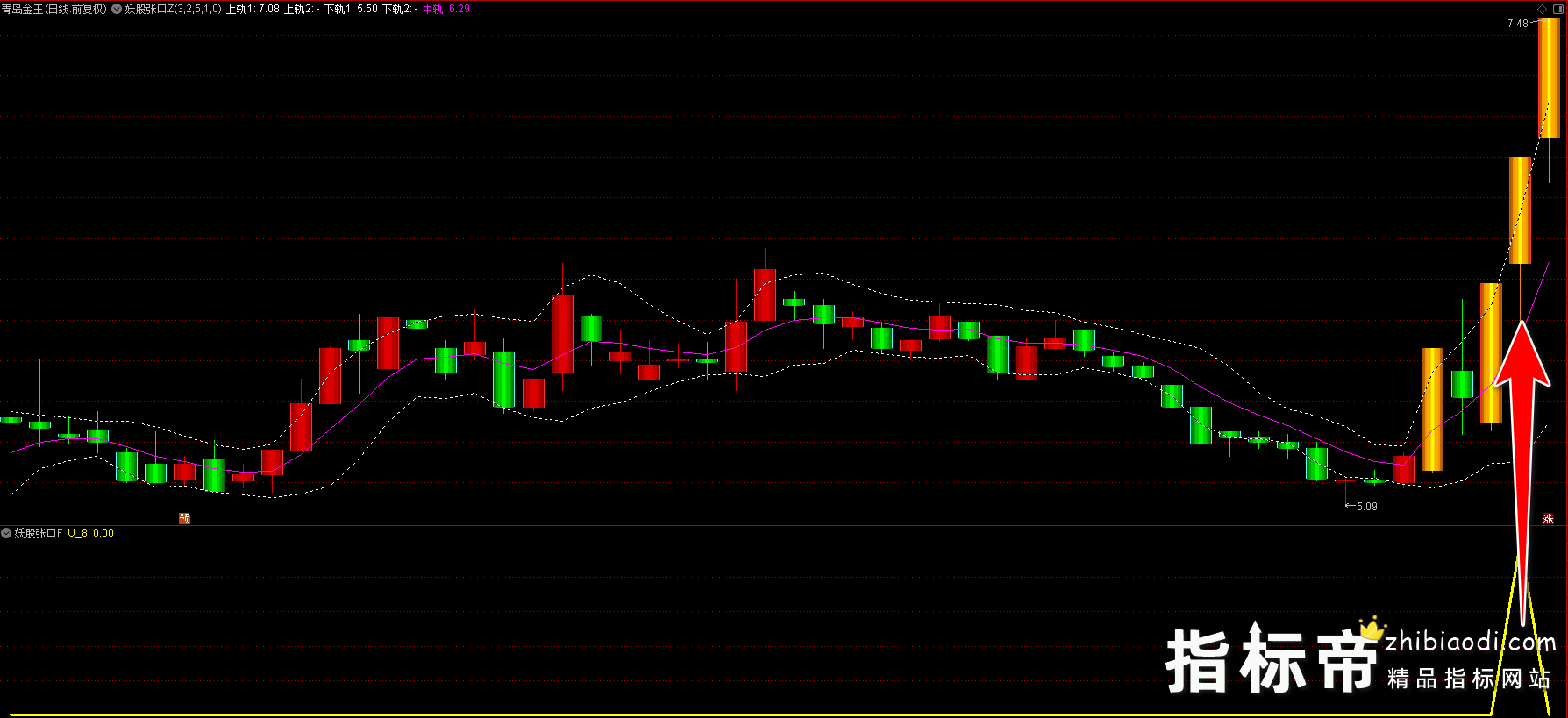Click the red 涨 marker at bottom right
This screenshot has width=1568, height=718.
pos(1548,518)
